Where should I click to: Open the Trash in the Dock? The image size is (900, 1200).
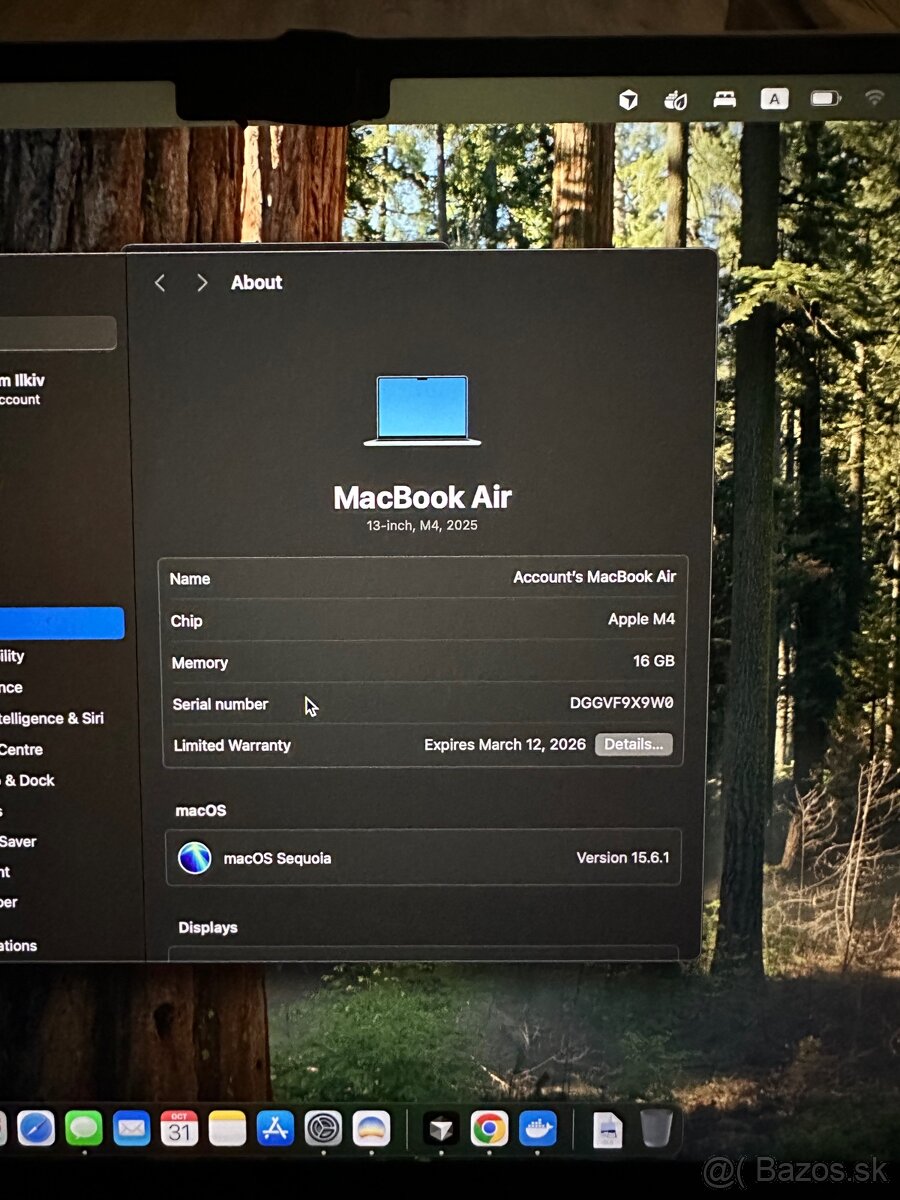point(656,1129)
